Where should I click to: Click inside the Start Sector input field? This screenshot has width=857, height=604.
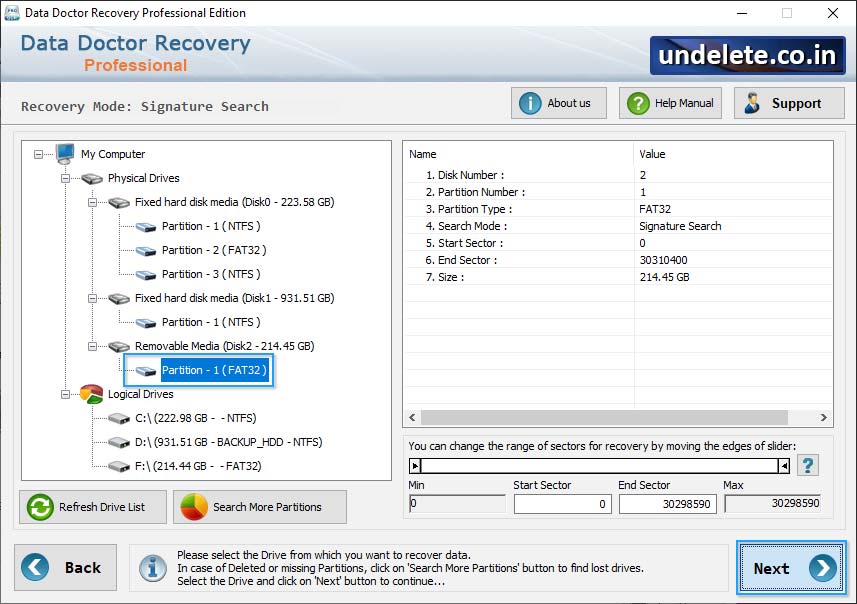pyautogui.click(x=563, y=504)
